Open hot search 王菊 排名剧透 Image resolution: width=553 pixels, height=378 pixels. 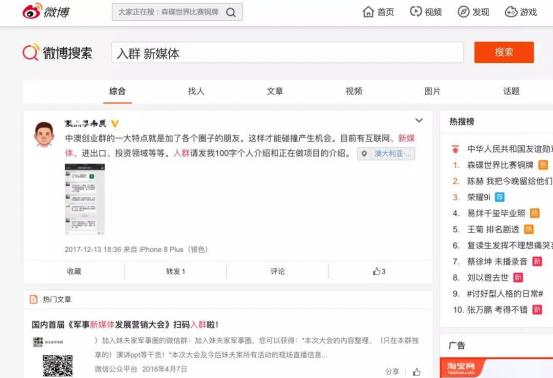pyautogui.click(x=493, y=229)
